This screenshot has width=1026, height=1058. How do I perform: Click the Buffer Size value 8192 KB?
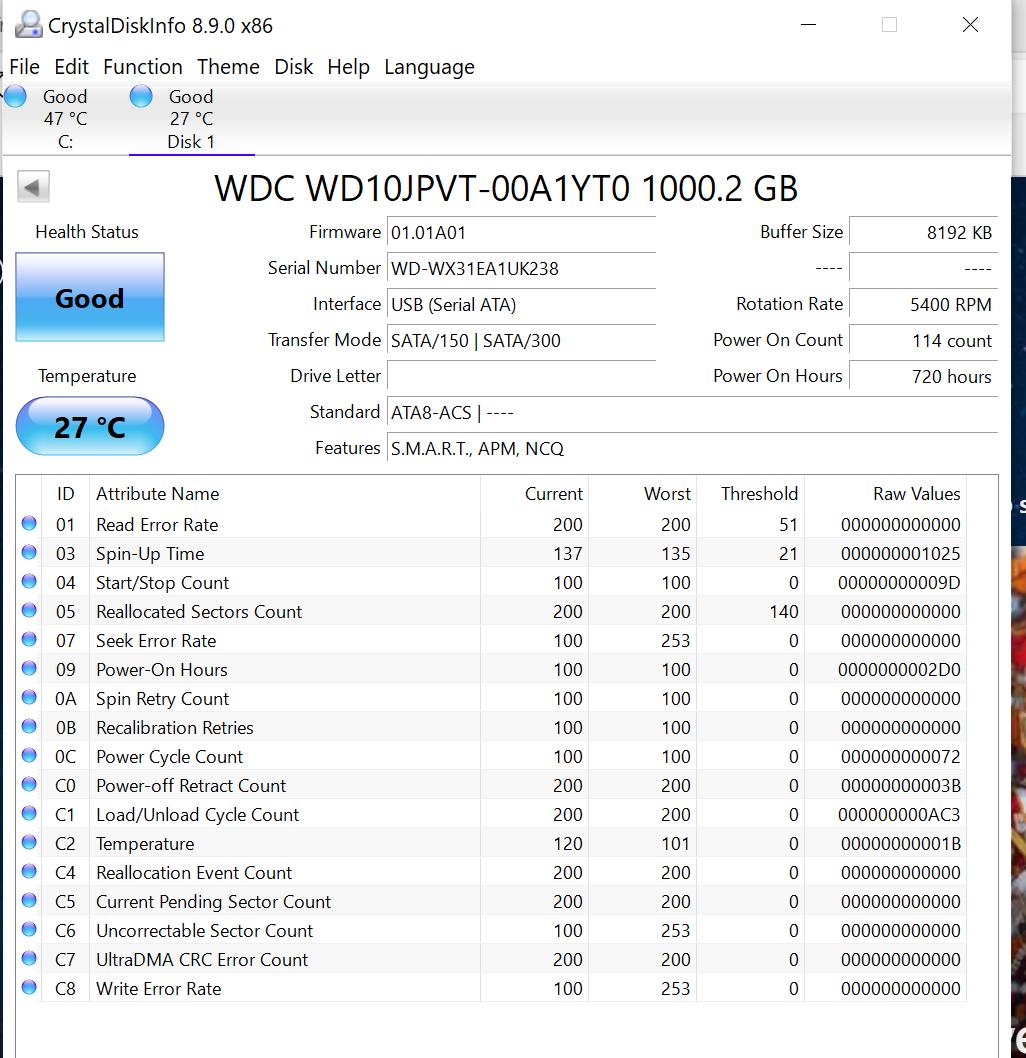[x=923, y=233]
